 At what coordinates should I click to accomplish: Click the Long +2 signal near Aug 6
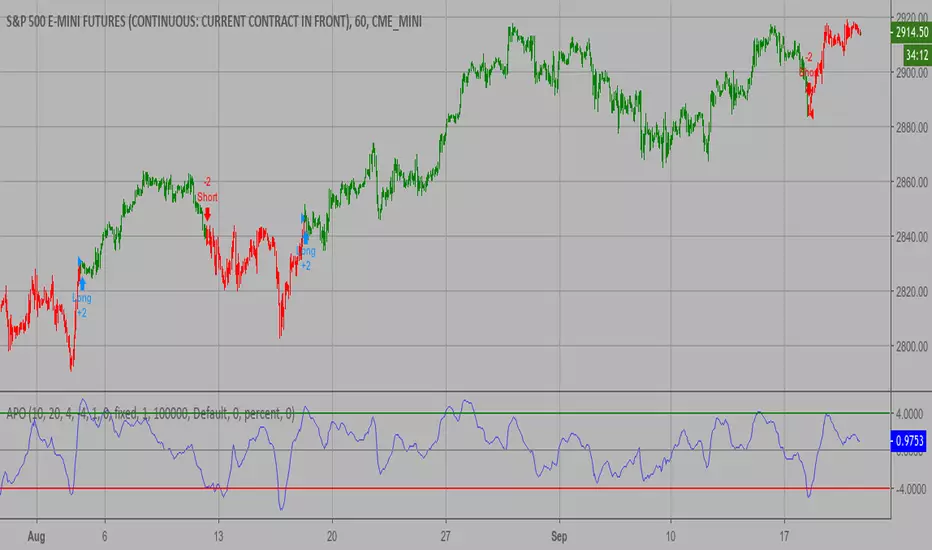tap(82, 306)
